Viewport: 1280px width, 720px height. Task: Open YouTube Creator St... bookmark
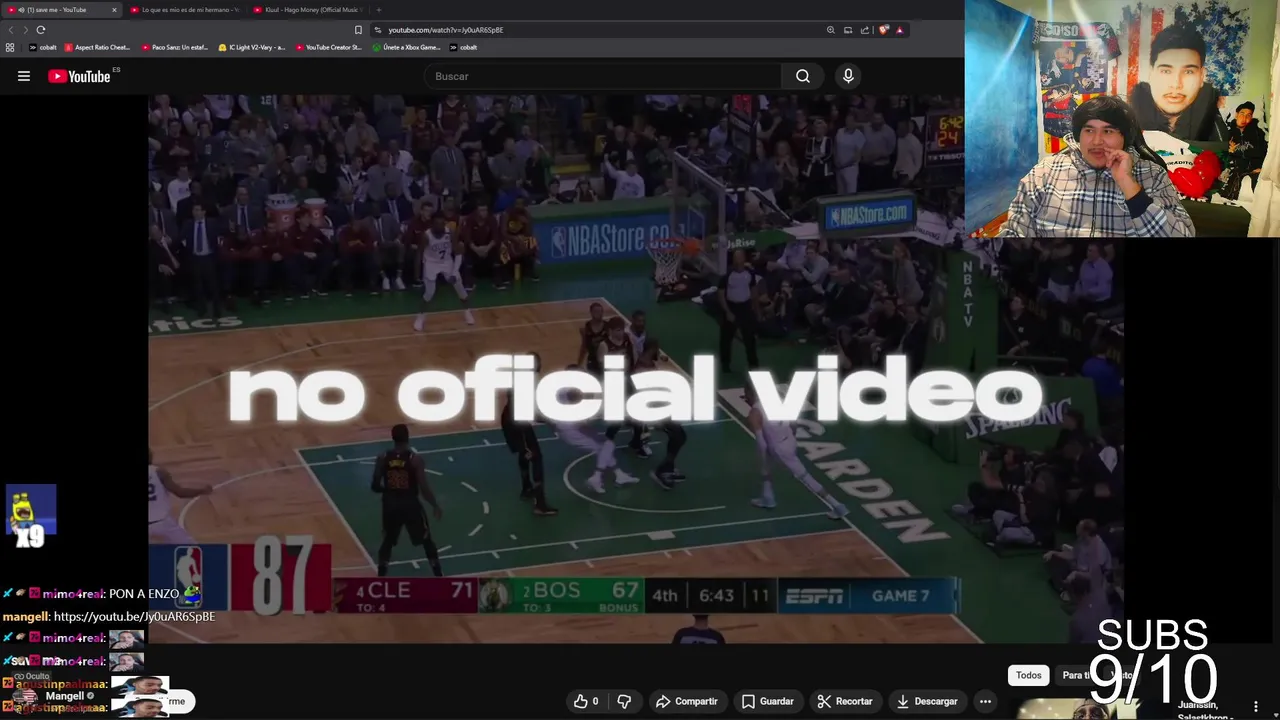[x=328, y=47]
